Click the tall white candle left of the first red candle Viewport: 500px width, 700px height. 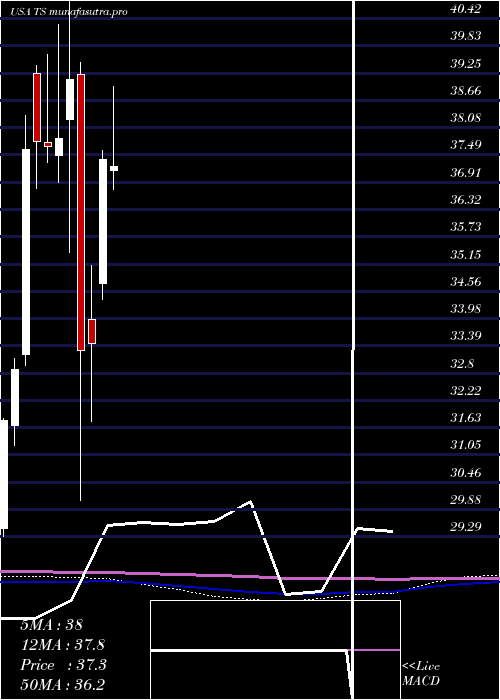[26, 252]
